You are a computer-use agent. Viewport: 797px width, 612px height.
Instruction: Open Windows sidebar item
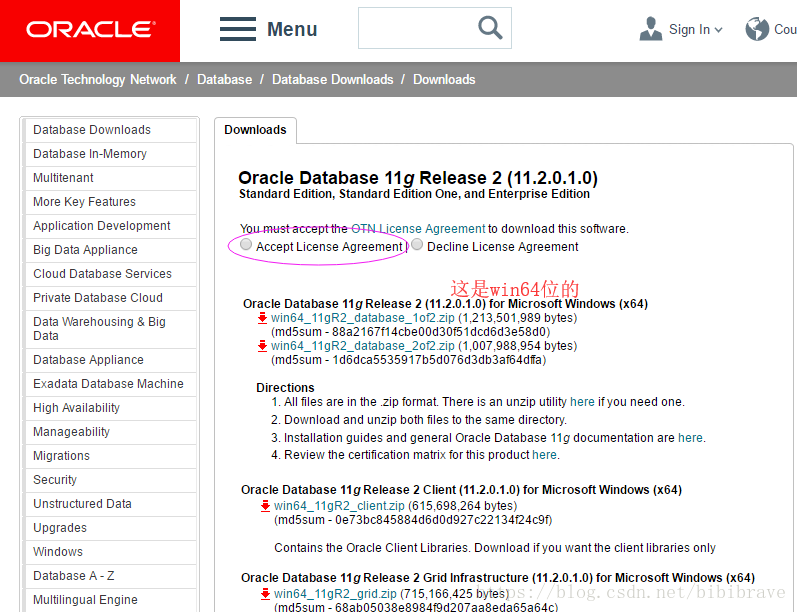click(x=110, y=552)
